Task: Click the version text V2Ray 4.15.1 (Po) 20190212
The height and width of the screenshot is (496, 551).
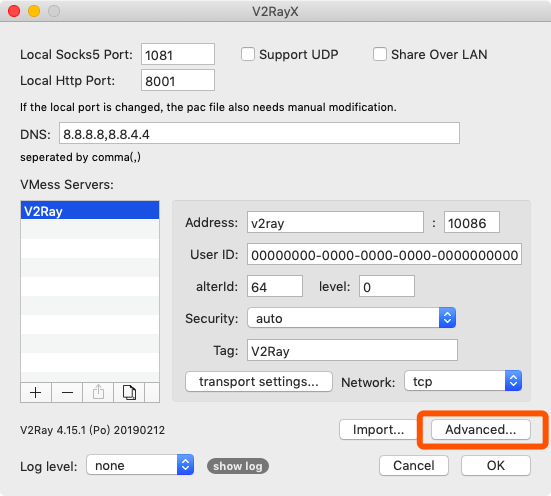Action: pyautogui.click(x=92, y=430)
